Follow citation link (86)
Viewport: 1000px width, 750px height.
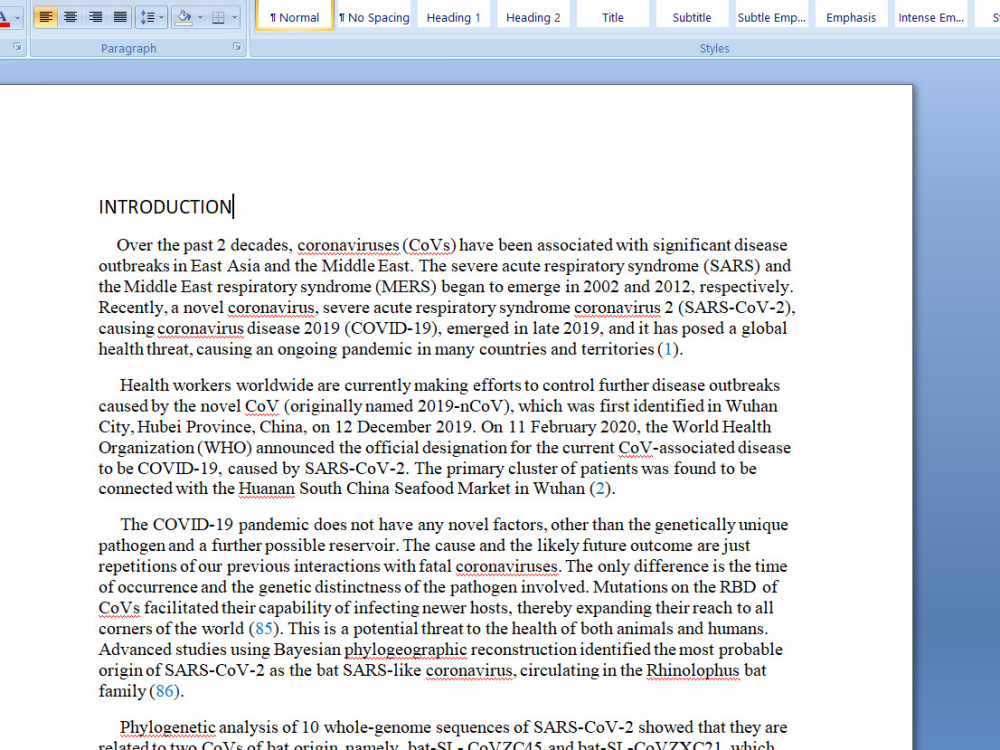pyautogui.click(x=165, y=691)
